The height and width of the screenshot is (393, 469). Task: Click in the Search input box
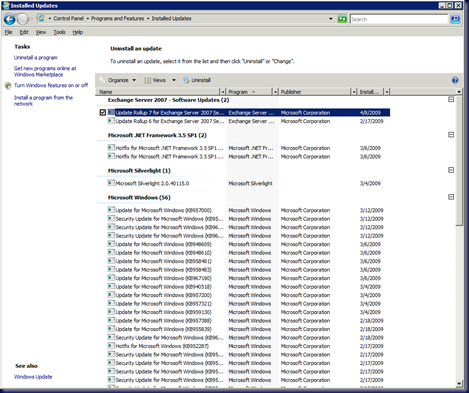(x=399, y=19)
